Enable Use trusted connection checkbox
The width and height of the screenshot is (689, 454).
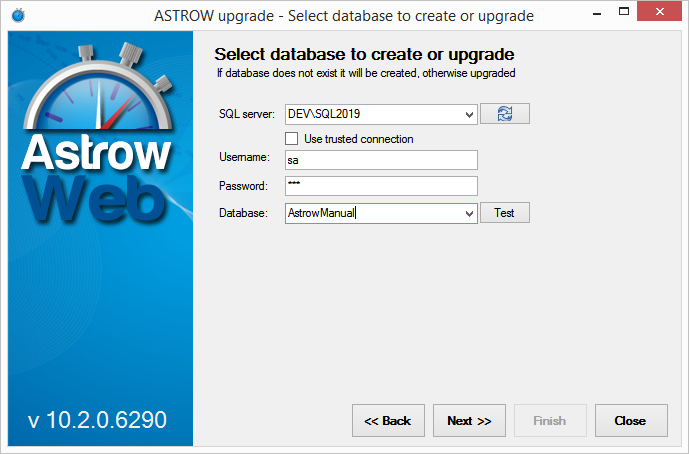click(x=292, y=139)
